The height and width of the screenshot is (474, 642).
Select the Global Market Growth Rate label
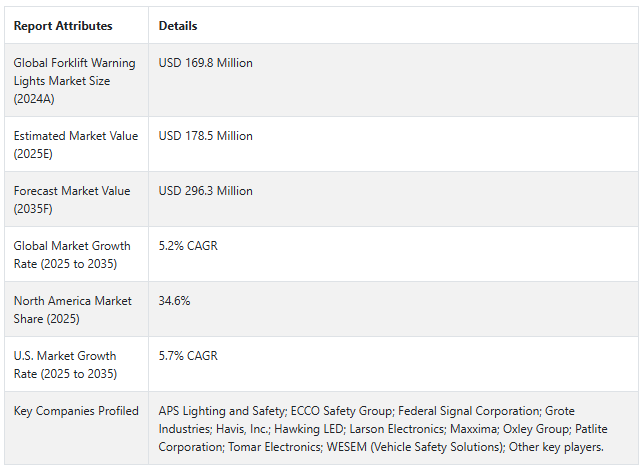pyautogui.click(x=72, y=254)
